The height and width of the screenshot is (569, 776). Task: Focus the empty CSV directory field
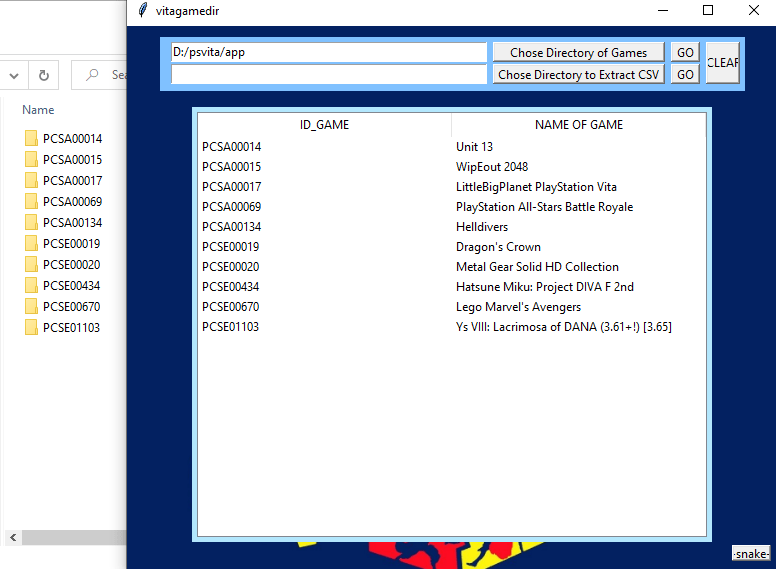329,75
